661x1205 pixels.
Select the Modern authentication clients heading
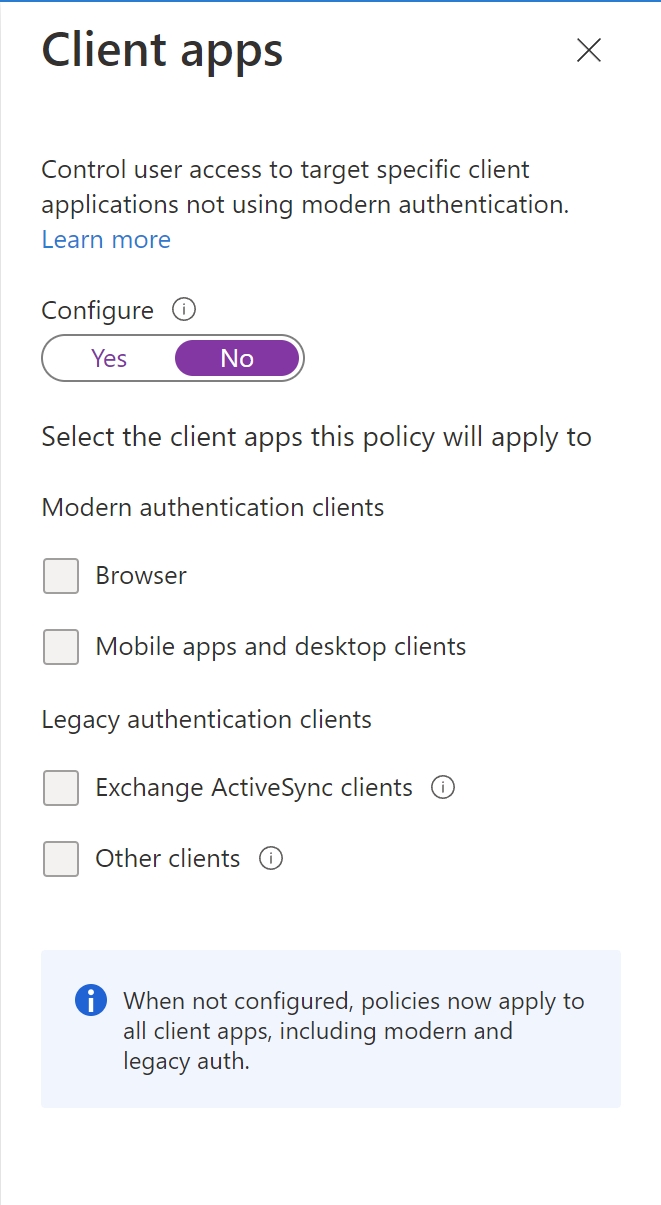(212, 507)
